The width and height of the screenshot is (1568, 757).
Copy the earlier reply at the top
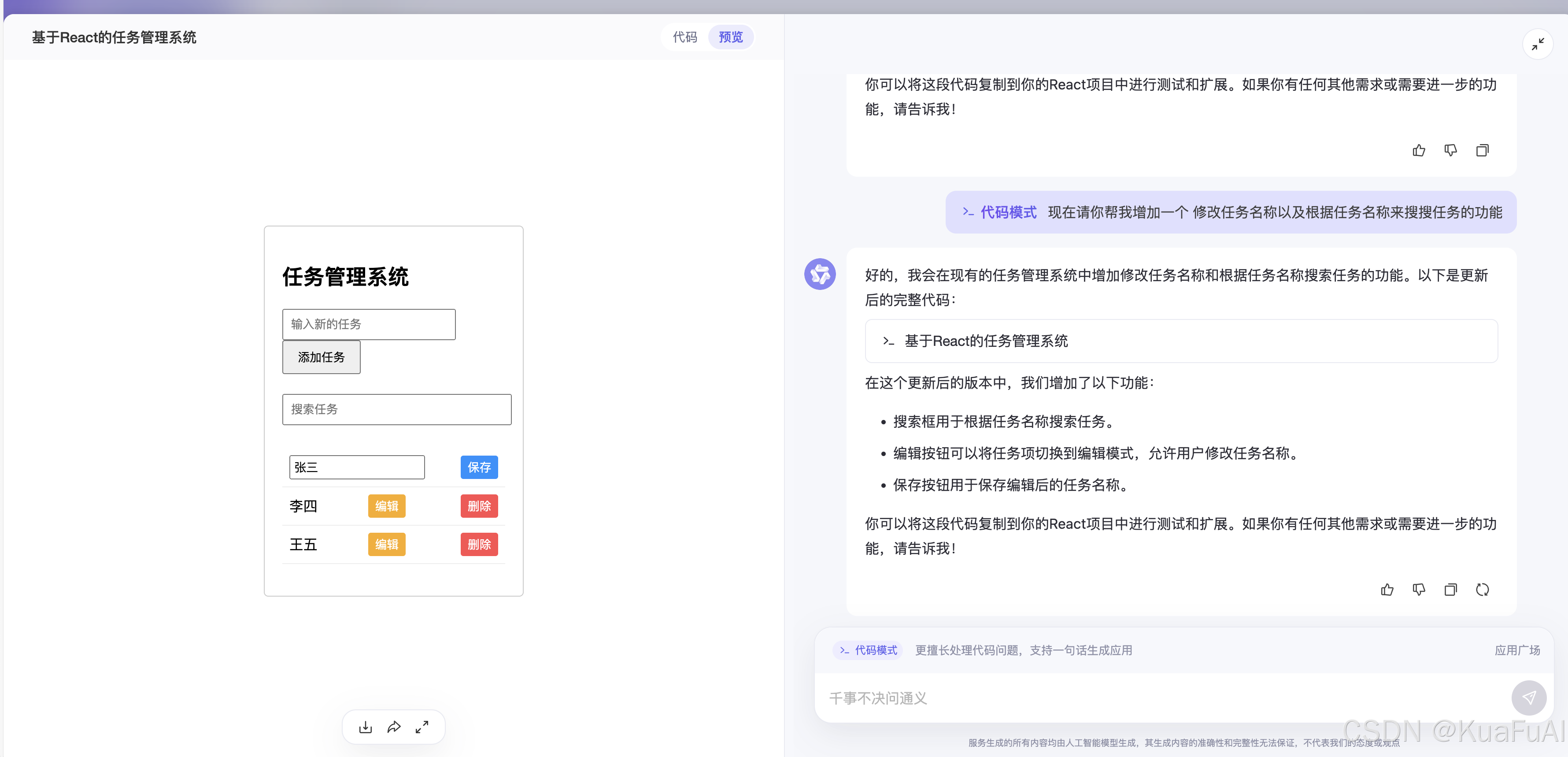pyautogui.click(x=1482, y=150)
